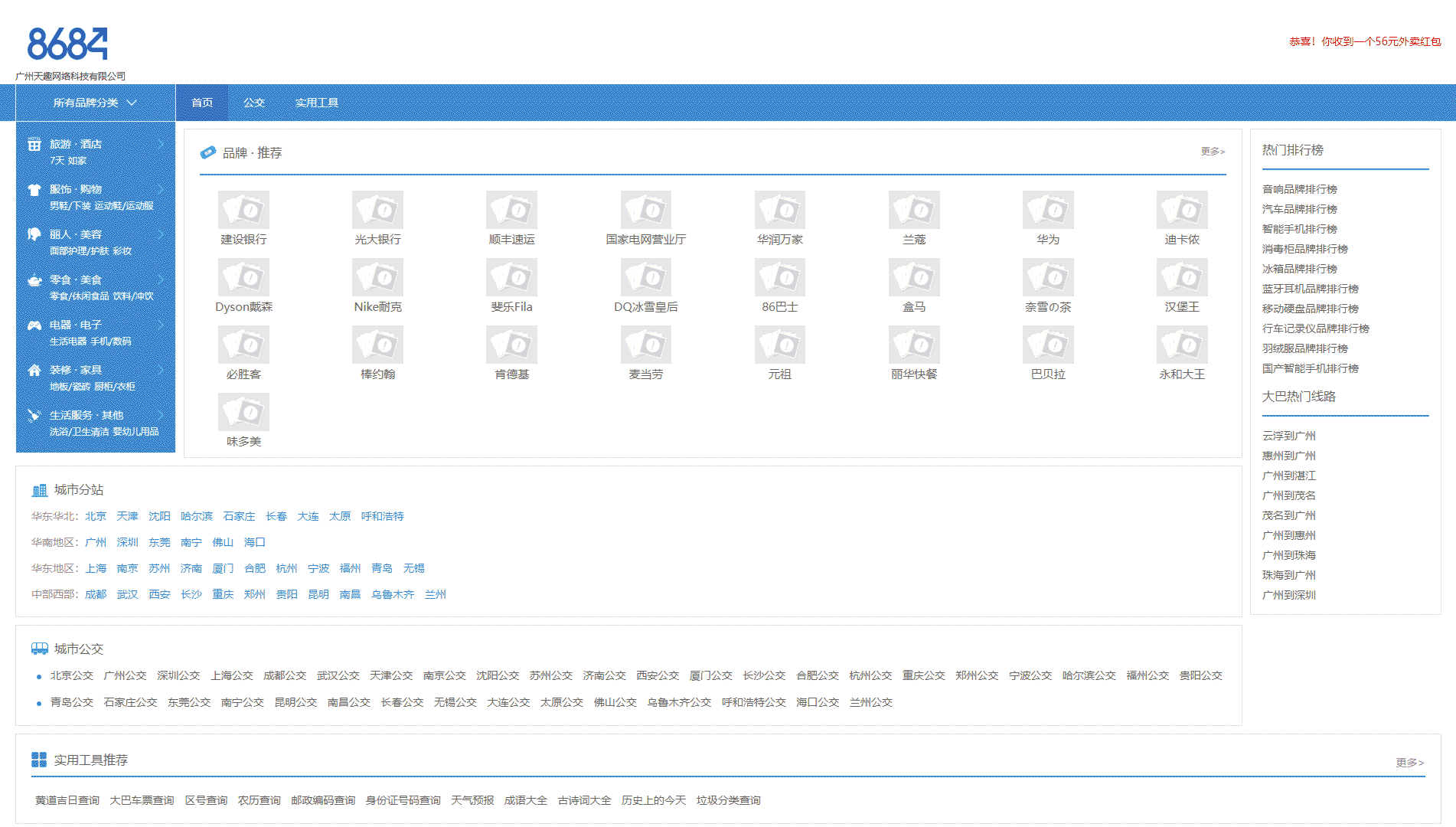Image resolution: width=1456 pixels, height=827 pixels.
Task: Expand the 零食·美食 submenu arrow
Action: (x=161, y=279)
